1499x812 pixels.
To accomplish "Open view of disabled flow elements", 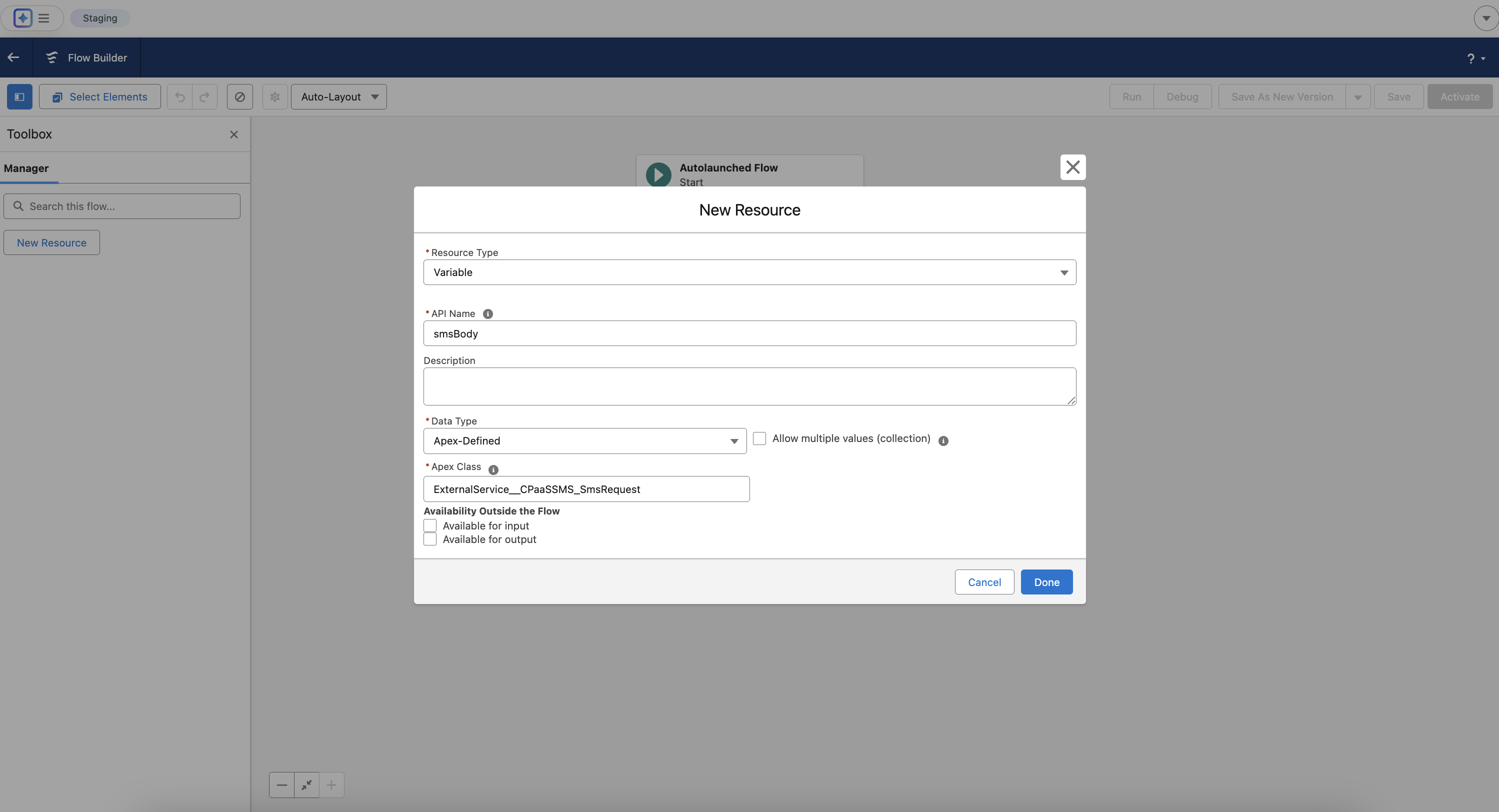I will [x=239, y=96].
